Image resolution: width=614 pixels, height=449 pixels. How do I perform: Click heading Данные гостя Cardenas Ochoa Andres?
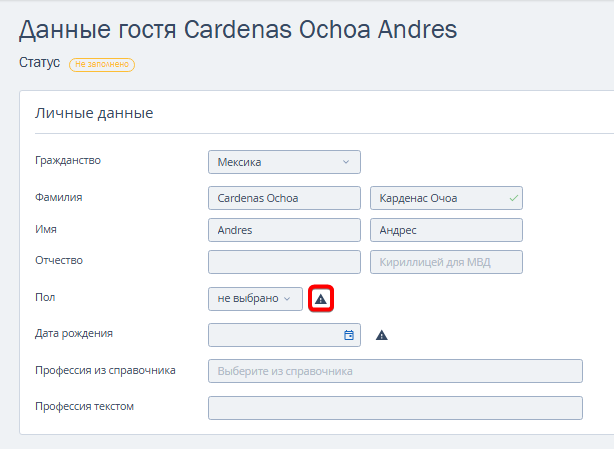pyautogui.click(x=238, y=30)
